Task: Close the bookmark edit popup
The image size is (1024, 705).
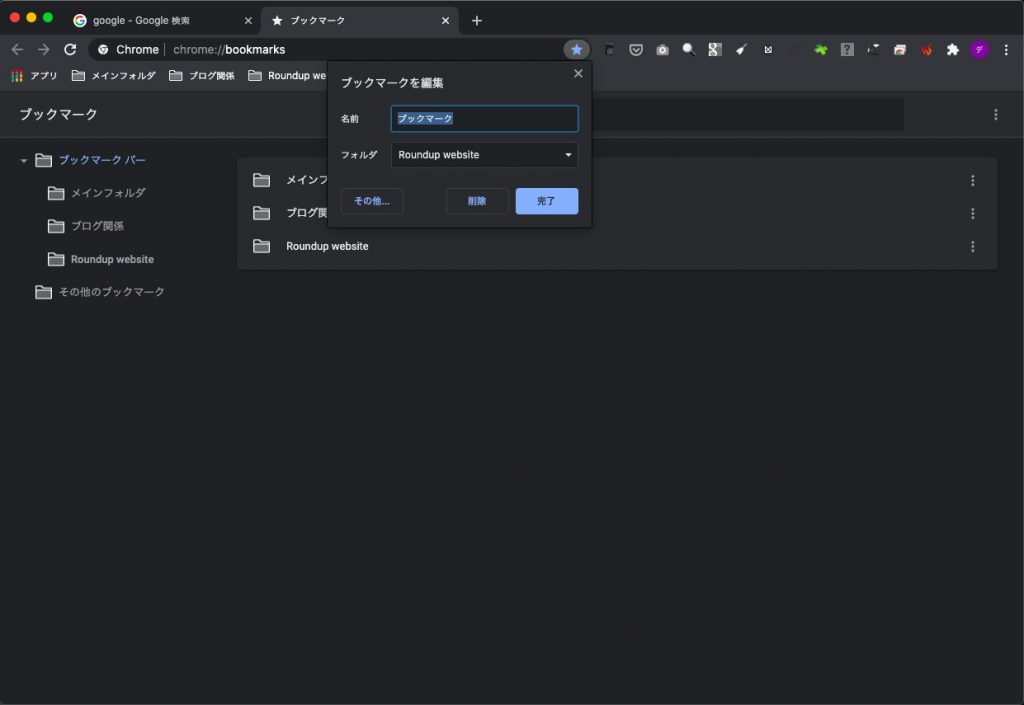Action: coord(578,74)
